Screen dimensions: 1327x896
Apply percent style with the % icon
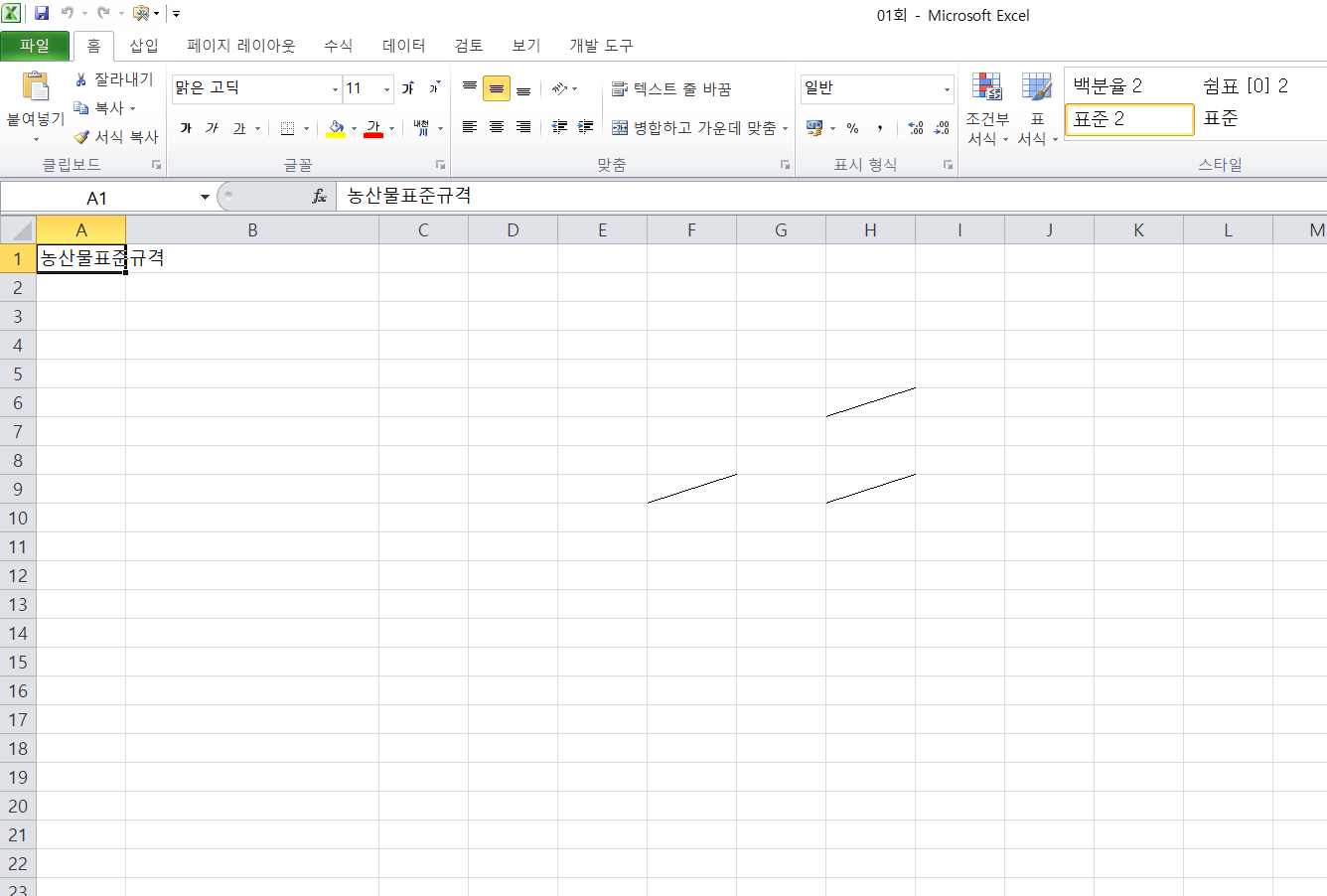[852, 128]
